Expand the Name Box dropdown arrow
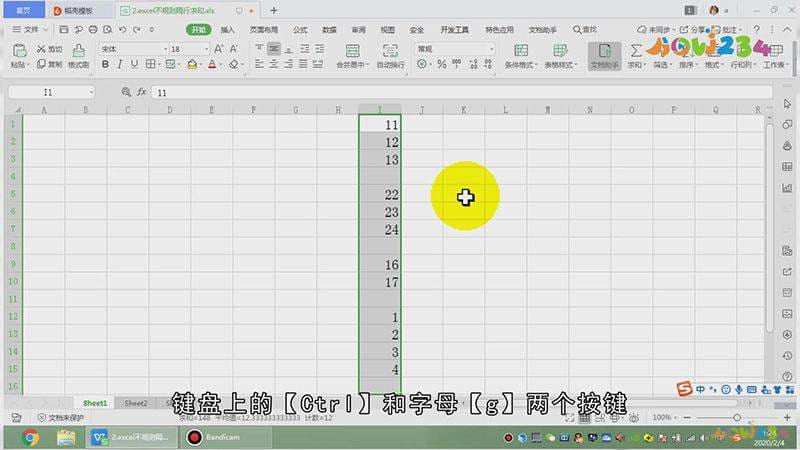This screenshot has height=450, width=800. 91,92
